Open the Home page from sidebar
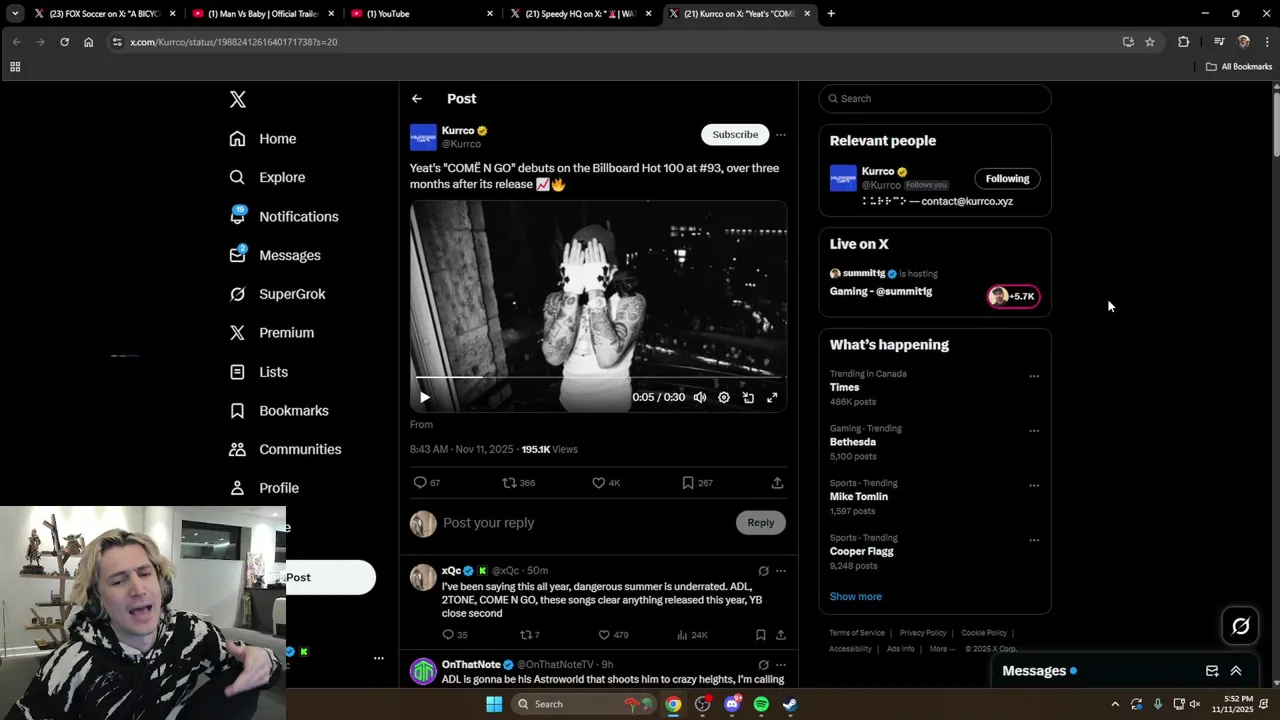 pos(263,139)
